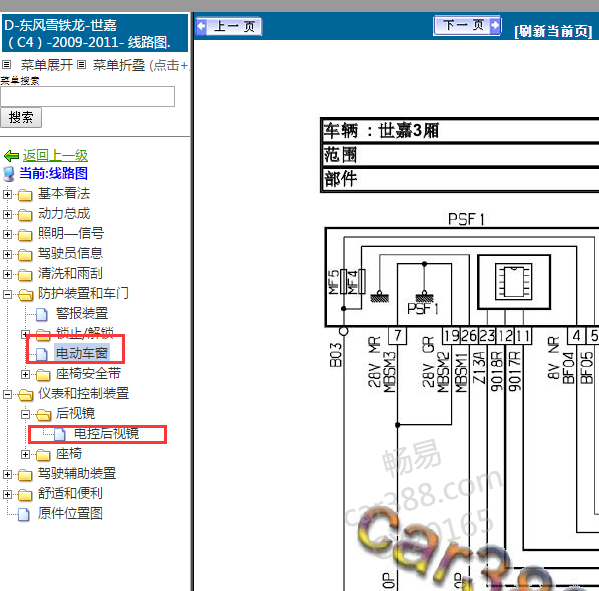Go to previous page (上一页)

pos(228,26)
